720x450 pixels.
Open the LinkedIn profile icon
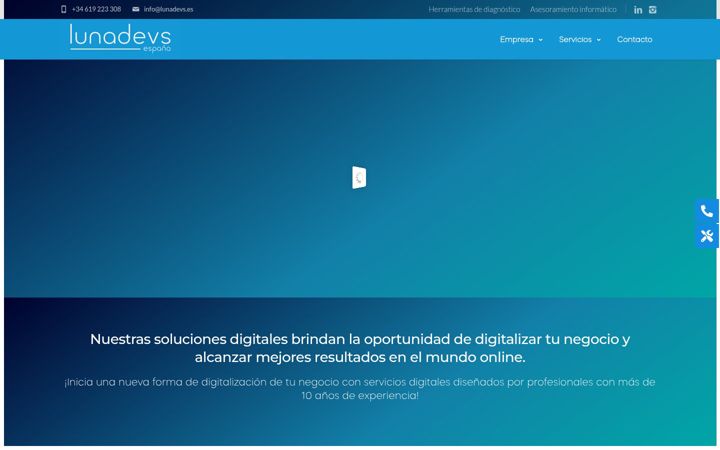coord(638,10)
